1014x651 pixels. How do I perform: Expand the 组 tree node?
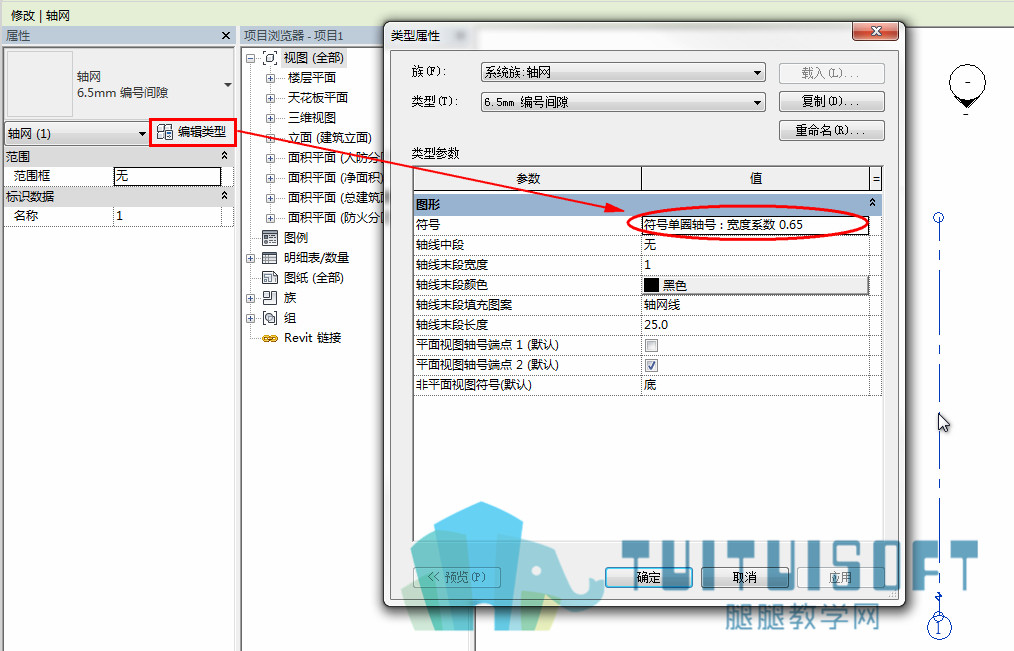tap(250, 318)
